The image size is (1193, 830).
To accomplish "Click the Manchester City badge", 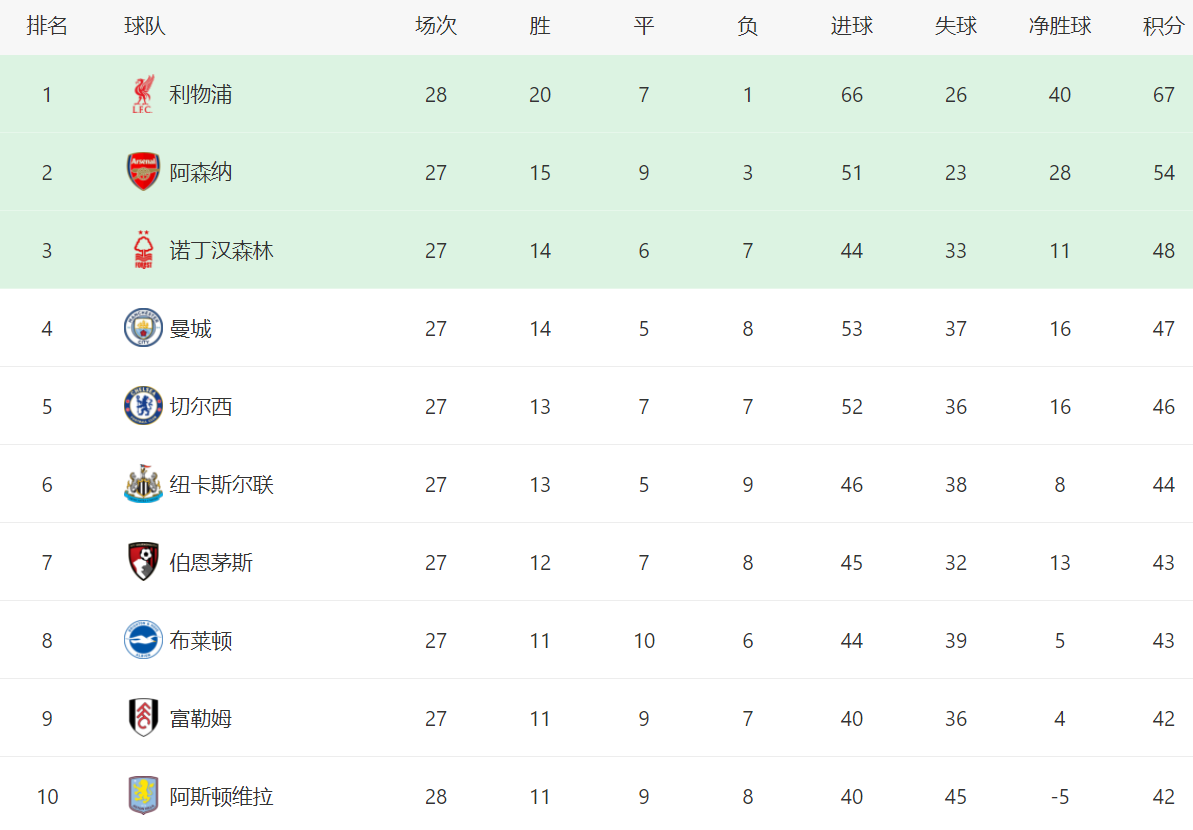I will coord(143,328).
